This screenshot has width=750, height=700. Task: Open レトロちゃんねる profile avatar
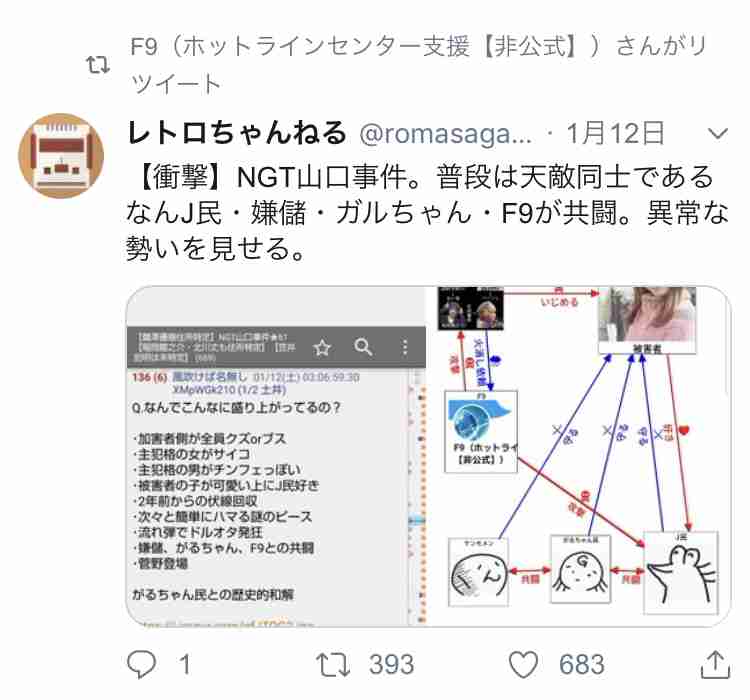pyautogui.click(x=61, y=156)
